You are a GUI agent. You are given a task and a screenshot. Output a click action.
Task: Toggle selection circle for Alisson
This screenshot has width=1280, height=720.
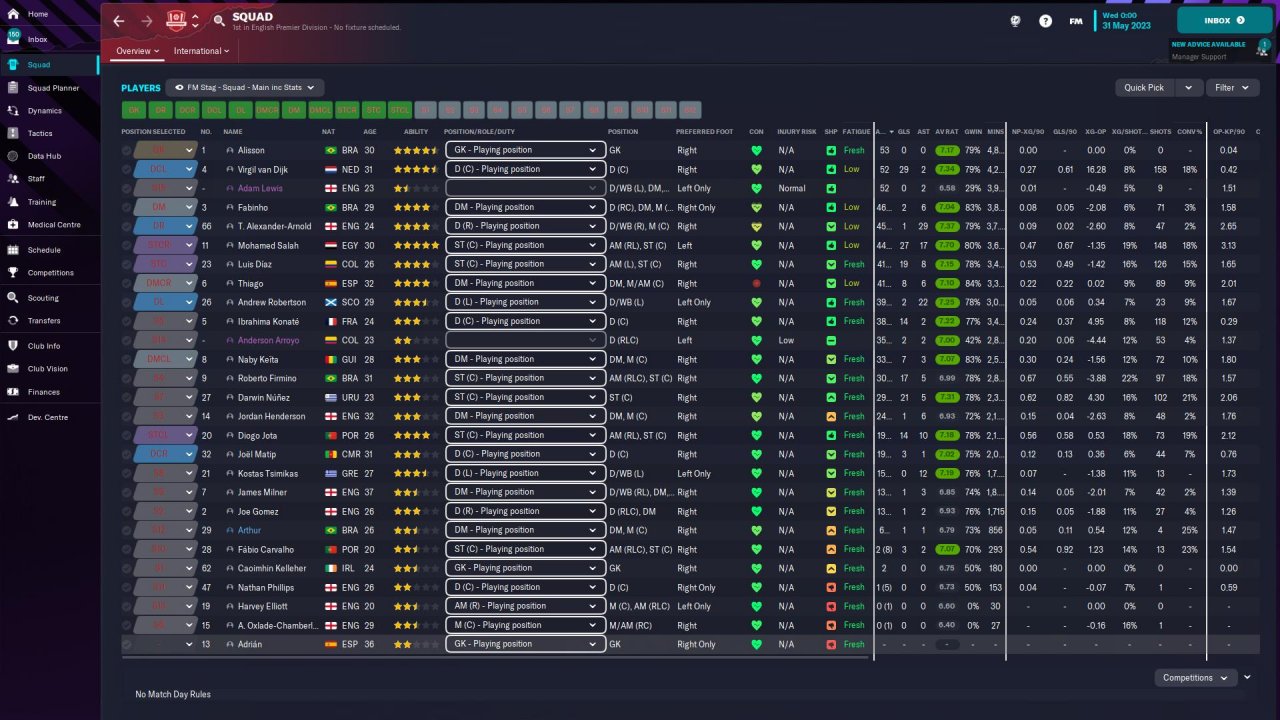click(x=127, y=150)
